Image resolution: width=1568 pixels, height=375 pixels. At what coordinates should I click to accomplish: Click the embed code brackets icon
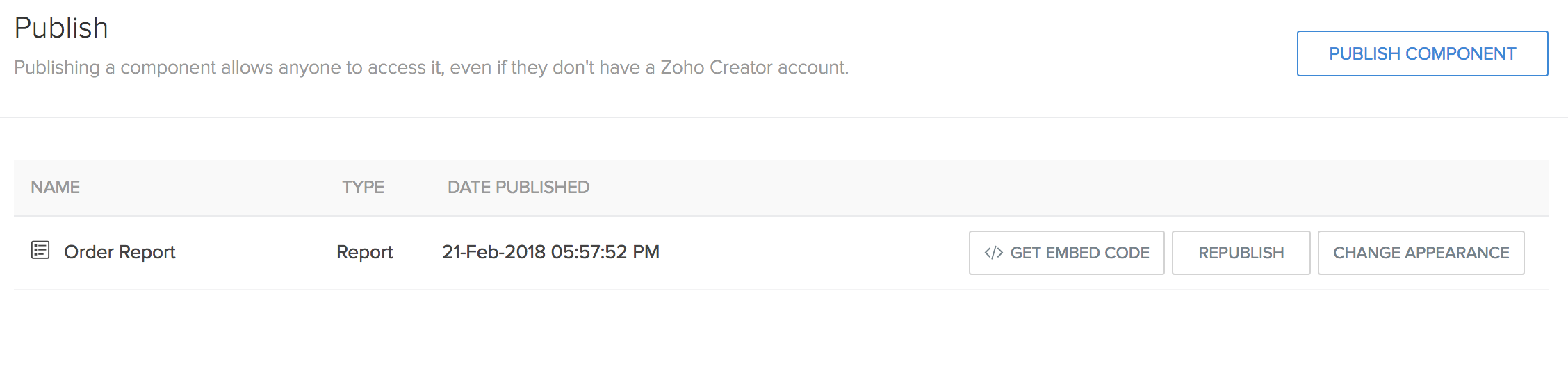993,253
